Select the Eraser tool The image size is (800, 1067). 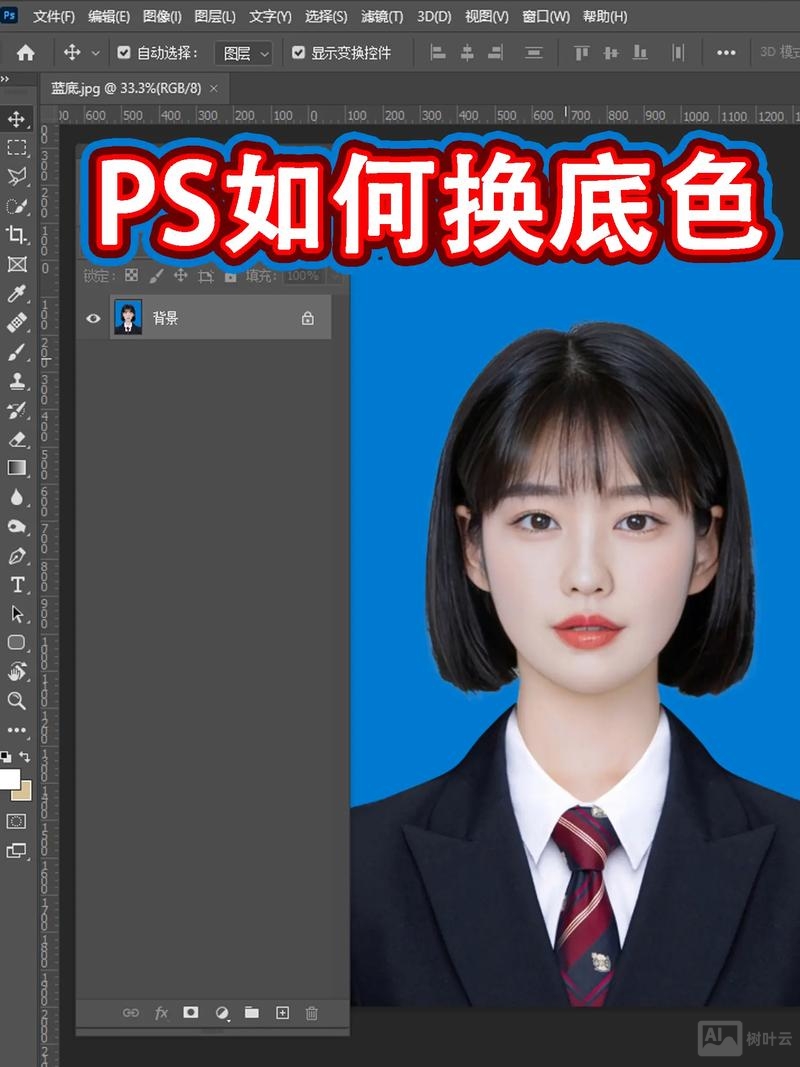pyautogui.click(x=15, y=438)
